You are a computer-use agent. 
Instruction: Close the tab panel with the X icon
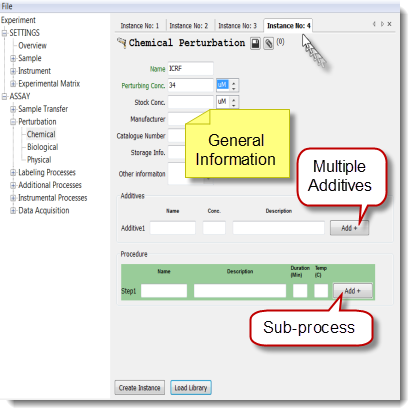click(x=389, y=24)
